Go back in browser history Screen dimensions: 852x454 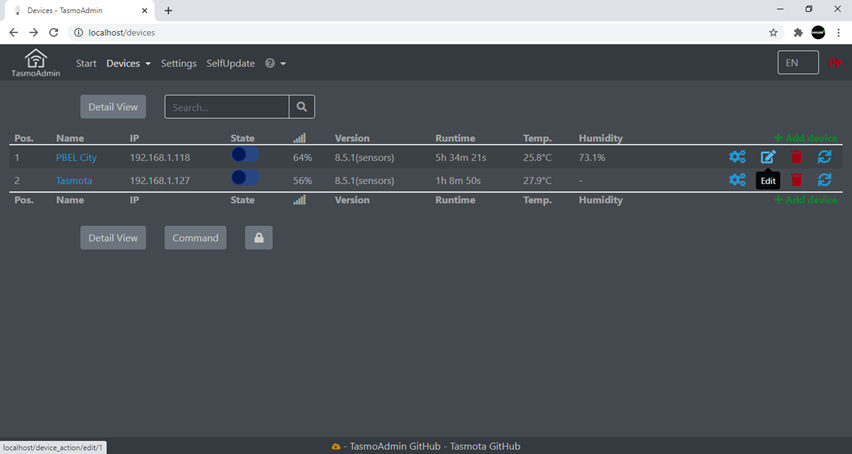[14, 33]
